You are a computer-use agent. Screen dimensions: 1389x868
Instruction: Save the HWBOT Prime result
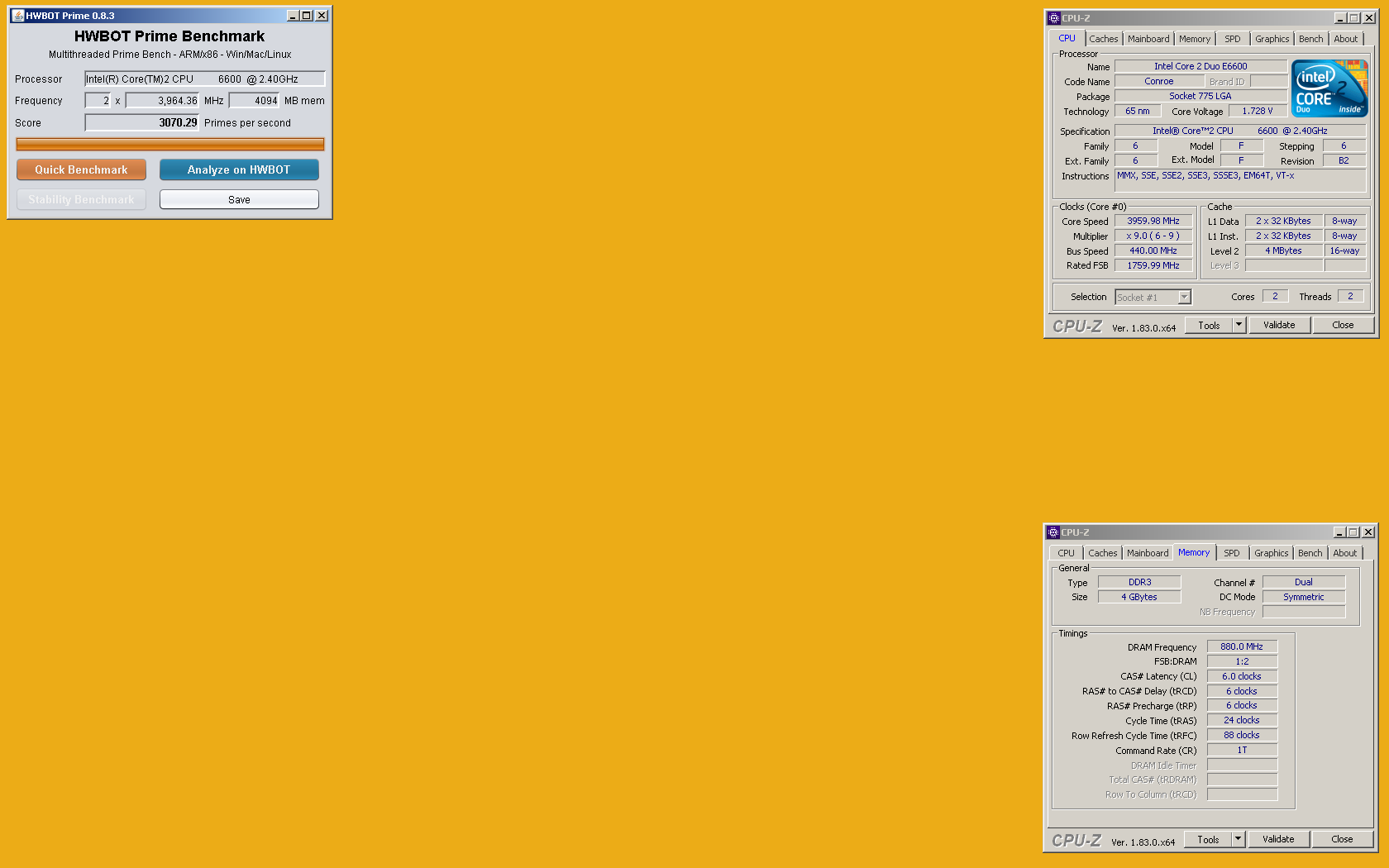tap(239, 199)
